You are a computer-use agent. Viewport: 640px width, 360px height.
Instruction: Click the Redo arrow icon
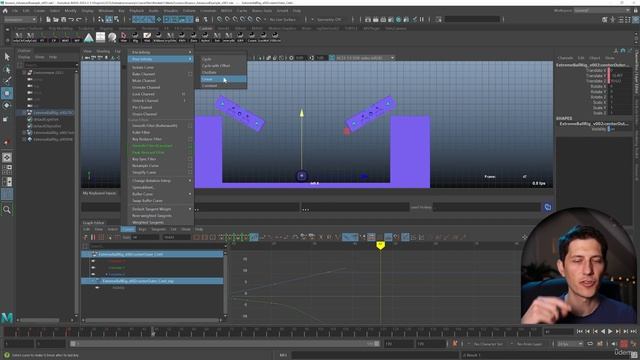pos(79,19)
